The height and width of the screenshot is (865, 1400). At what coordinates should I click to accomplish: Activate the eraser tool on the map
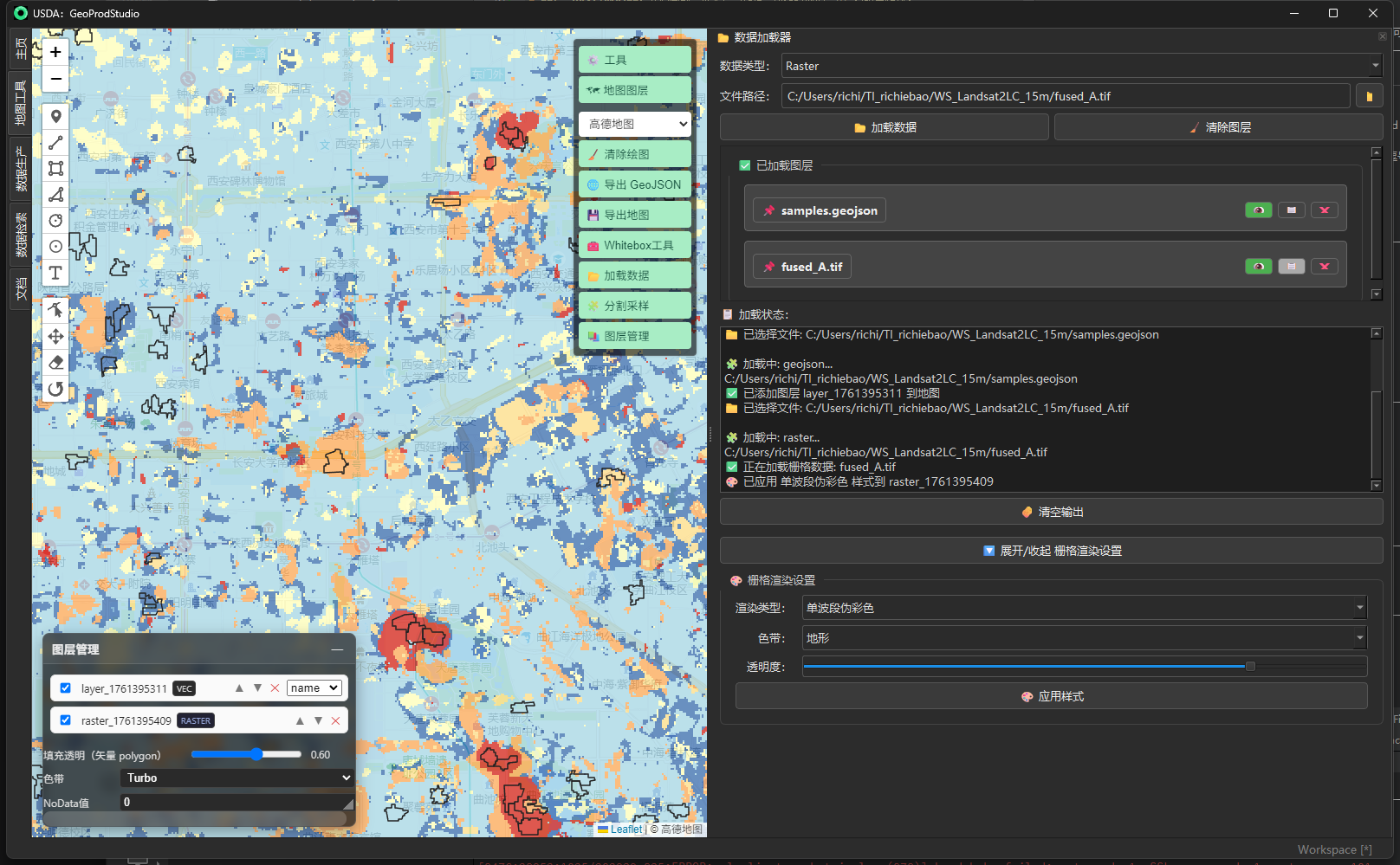pyautogui.click(x=55, y=362)
